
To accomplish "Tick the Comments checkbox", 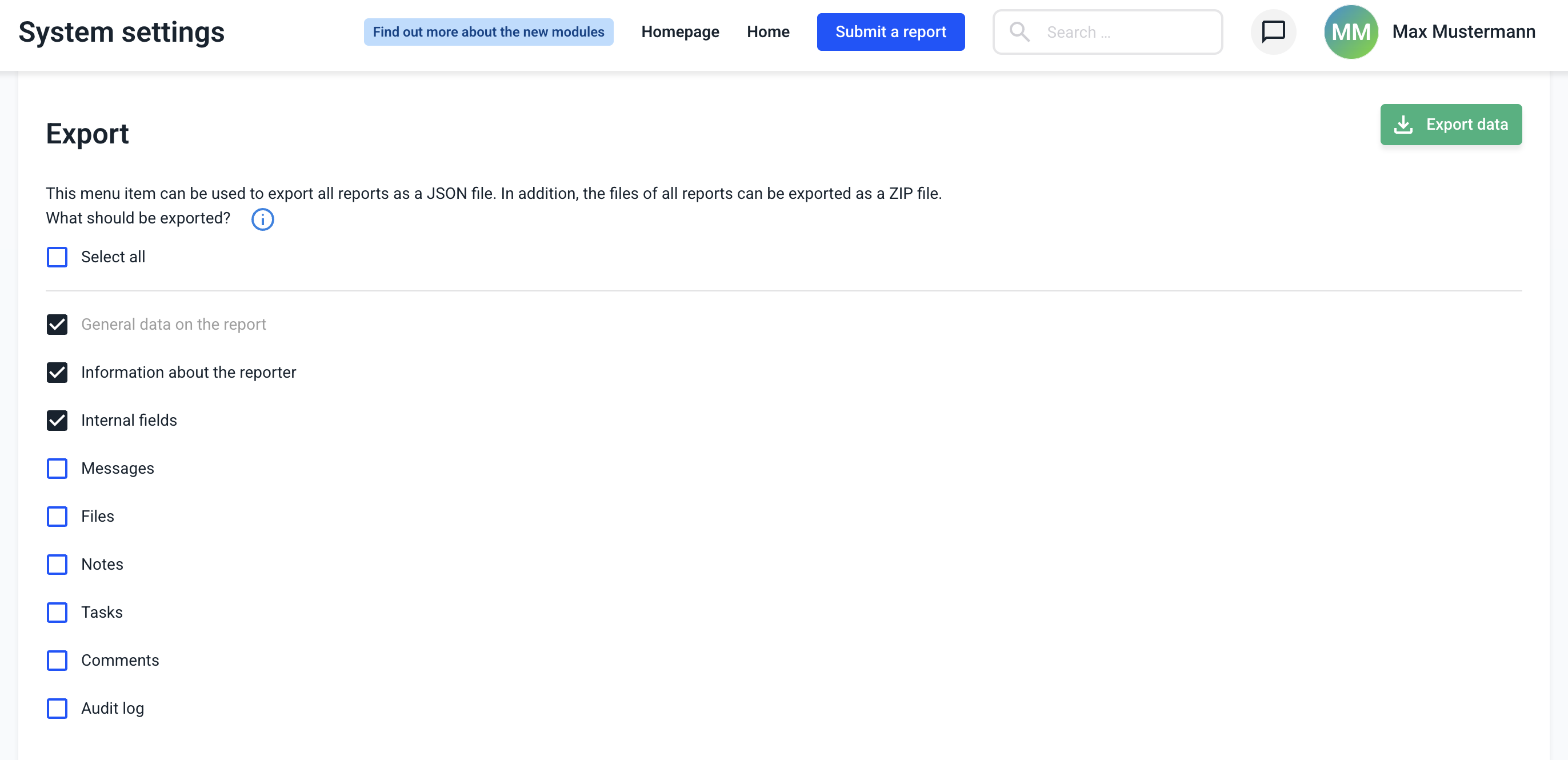I will 57,660.
